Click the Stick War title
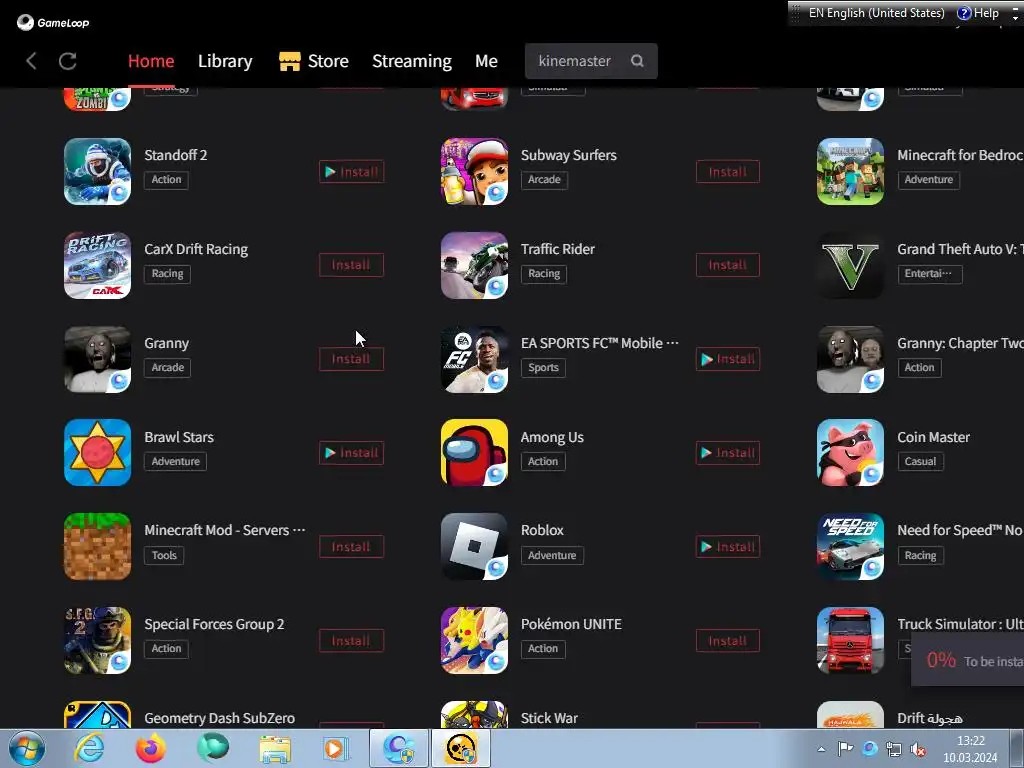The width and height of the screenshot is (1024, 768). (x=549, y=718)
